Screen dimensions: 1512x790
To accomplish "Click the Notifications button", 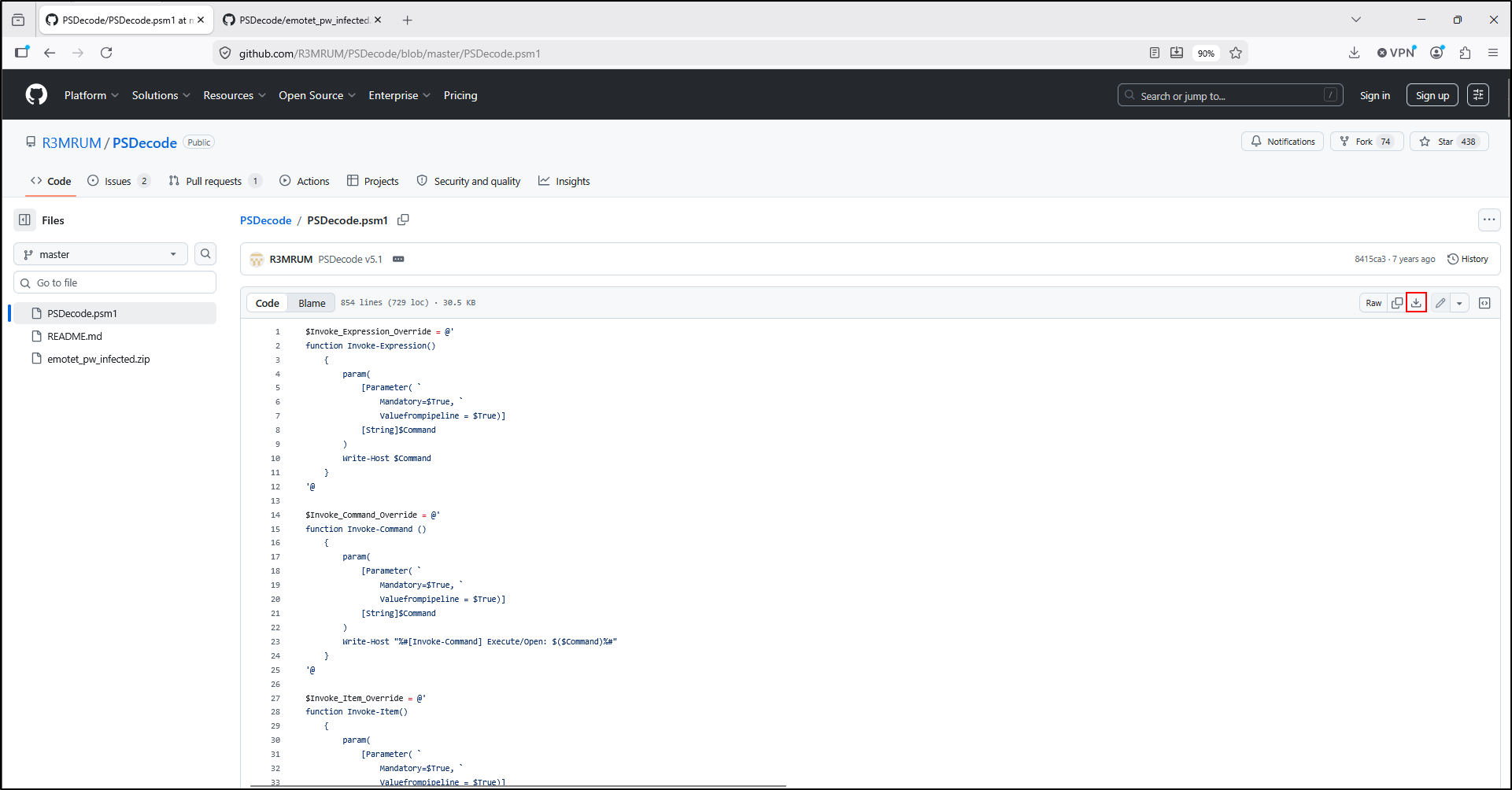I will pos(1283,142).
